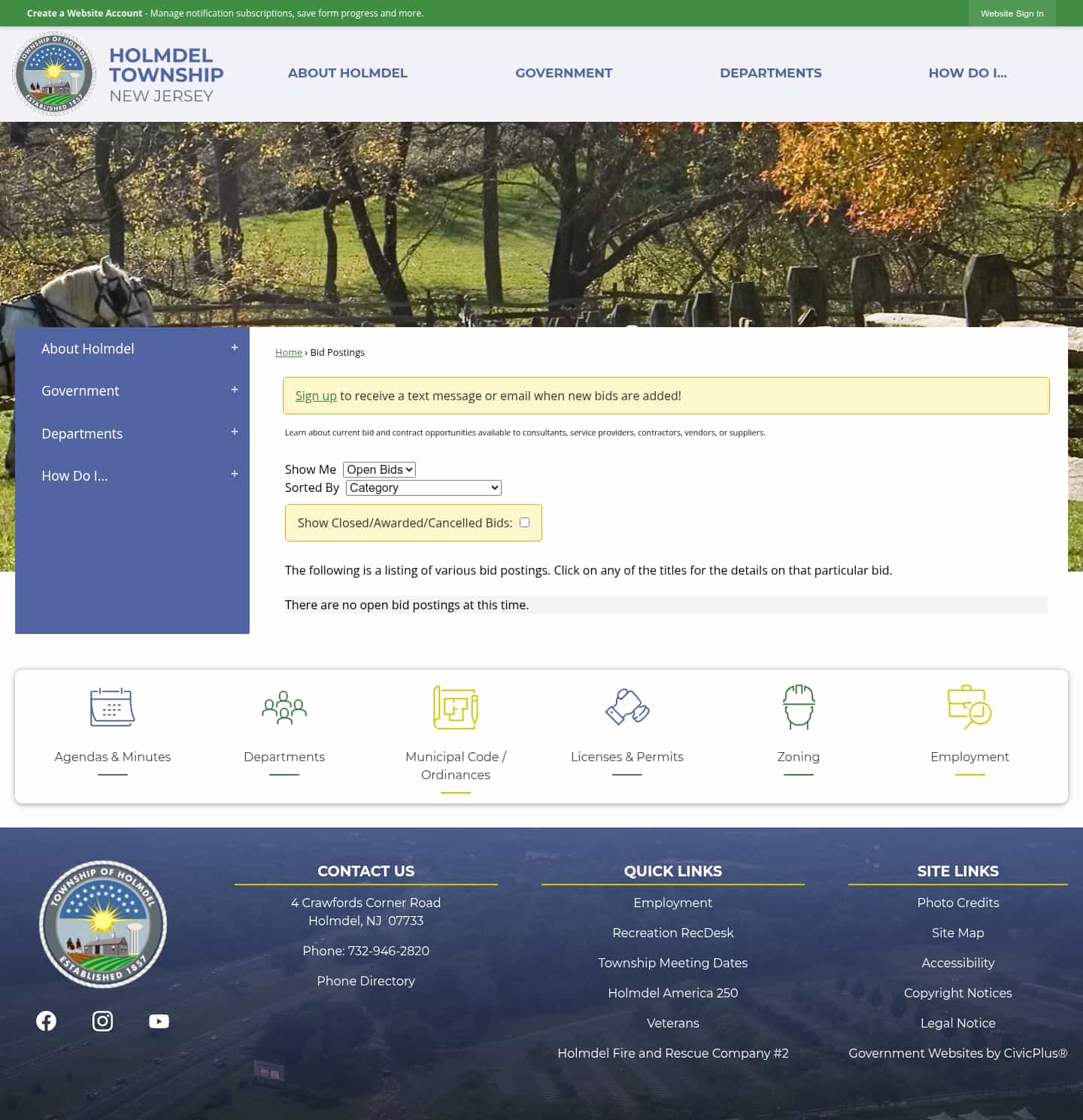This screenshot has width=1083, height=1120.
Task: Open the Sorted By category dropdown
Action: tap(423, 487)
